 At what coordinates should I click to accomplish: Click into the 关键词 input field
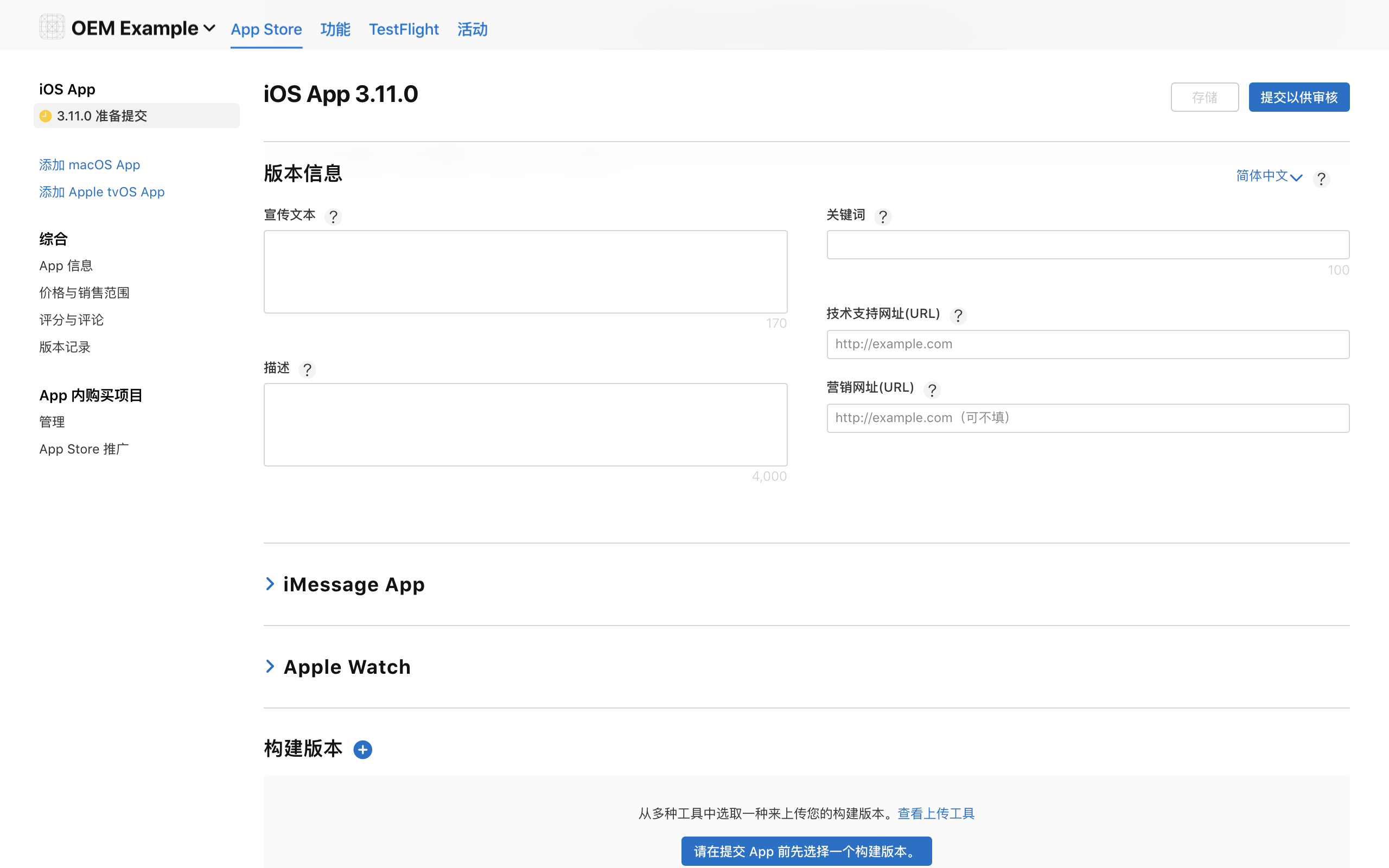point(1088,245)
